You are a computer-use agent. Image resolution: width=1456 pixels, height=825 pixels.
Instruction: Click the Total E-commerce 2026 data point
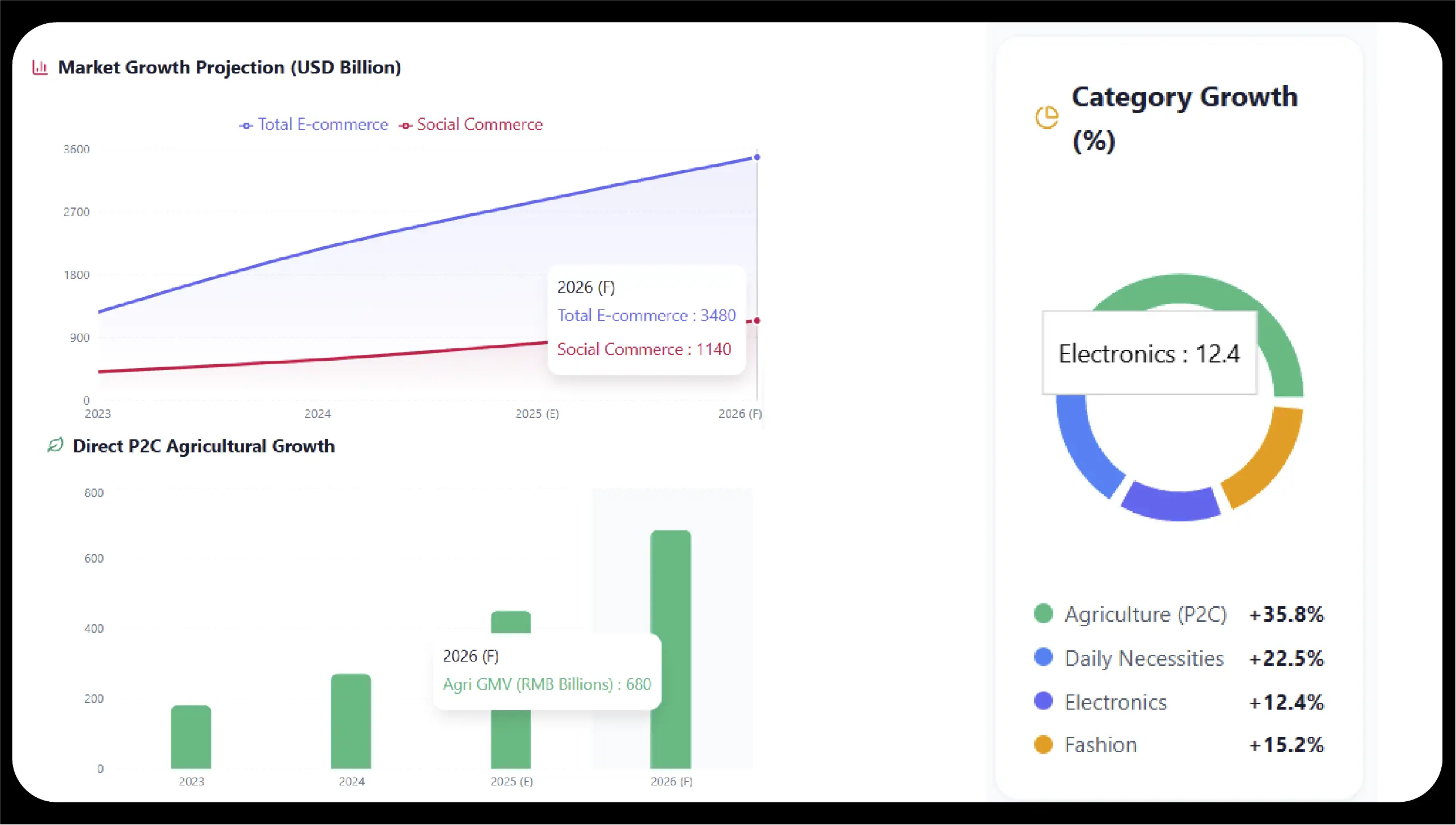point(757,157)
